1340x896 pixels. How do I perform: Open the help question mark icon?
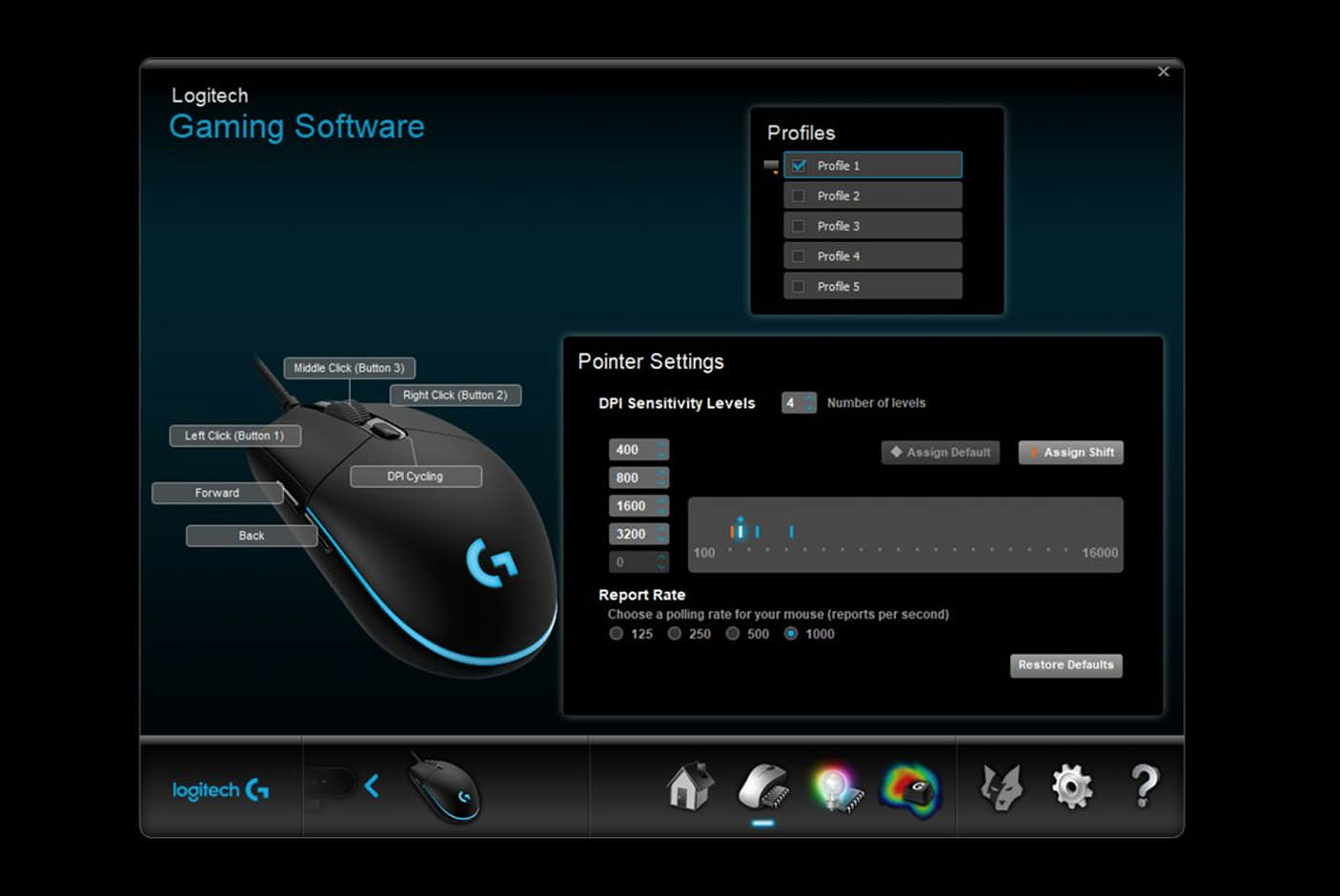pyautogui.click(x=1145, y=787)
